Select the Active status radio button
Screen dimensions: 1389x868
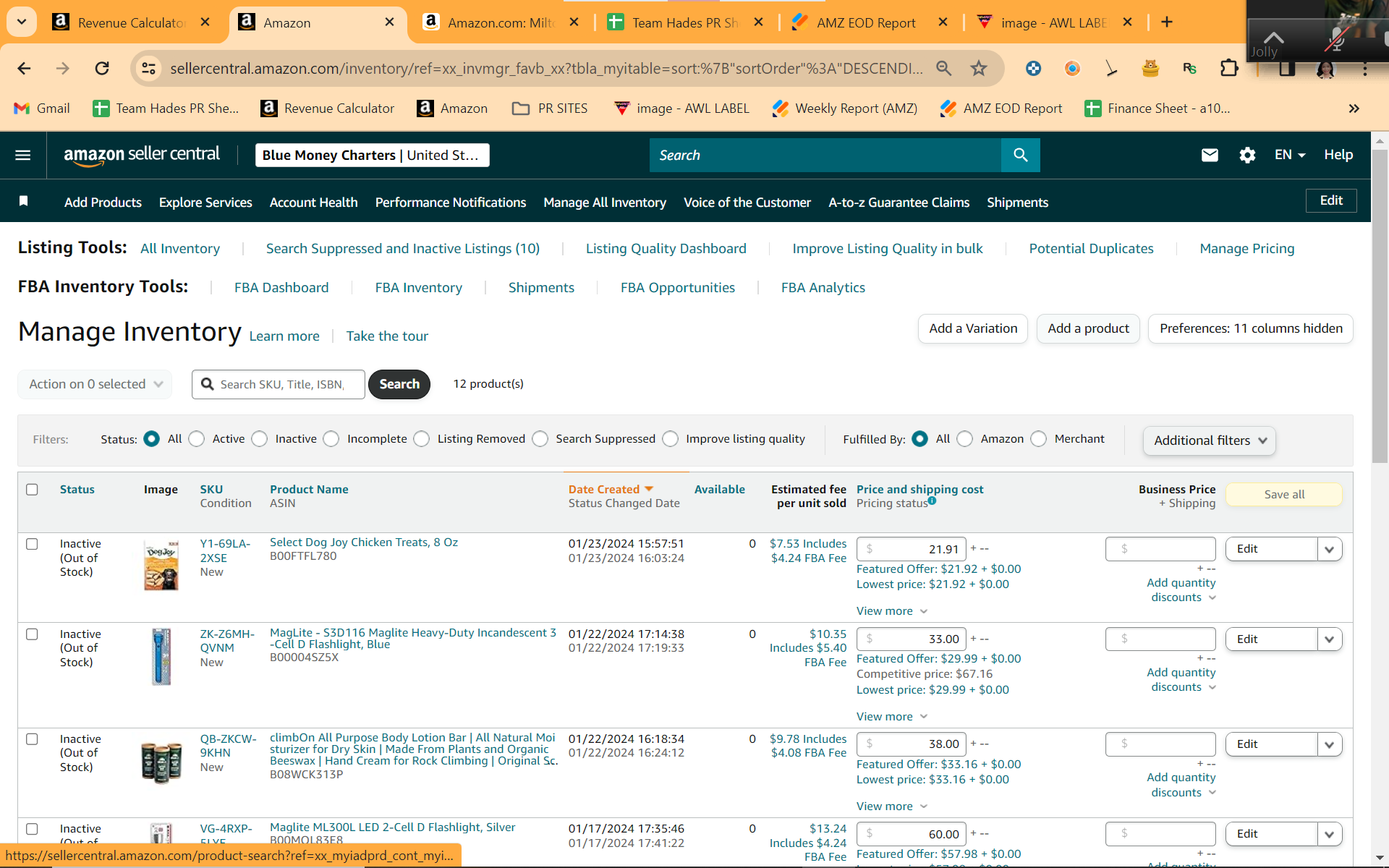pyautogui.click(x=197, y=439)
